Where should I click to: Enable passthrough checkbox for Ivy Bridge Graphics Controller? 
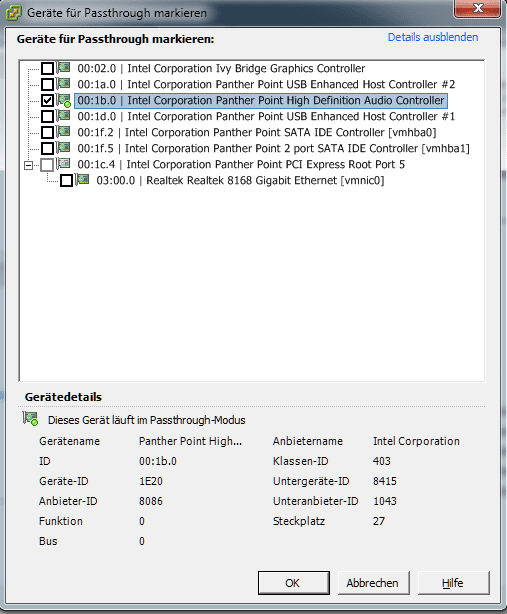tap(47, 68)
